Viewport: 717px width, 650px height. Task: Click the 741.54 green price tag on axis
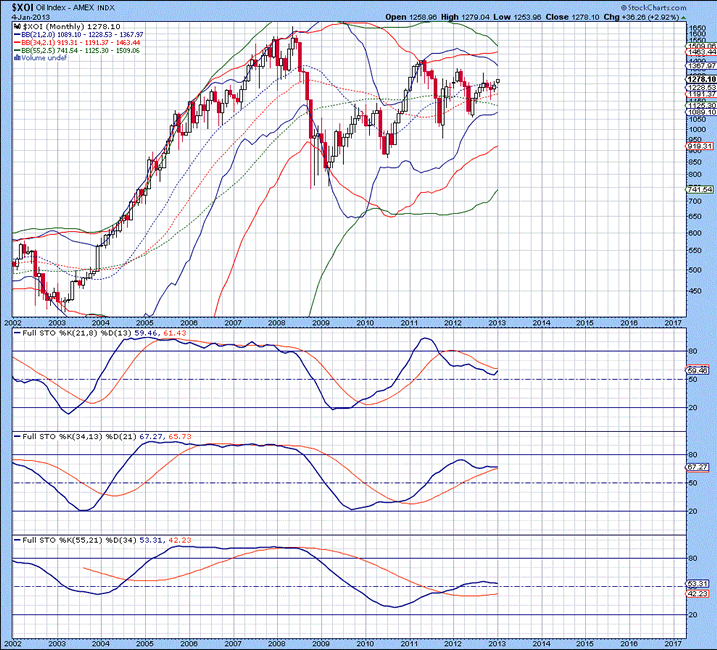[700, 189]
